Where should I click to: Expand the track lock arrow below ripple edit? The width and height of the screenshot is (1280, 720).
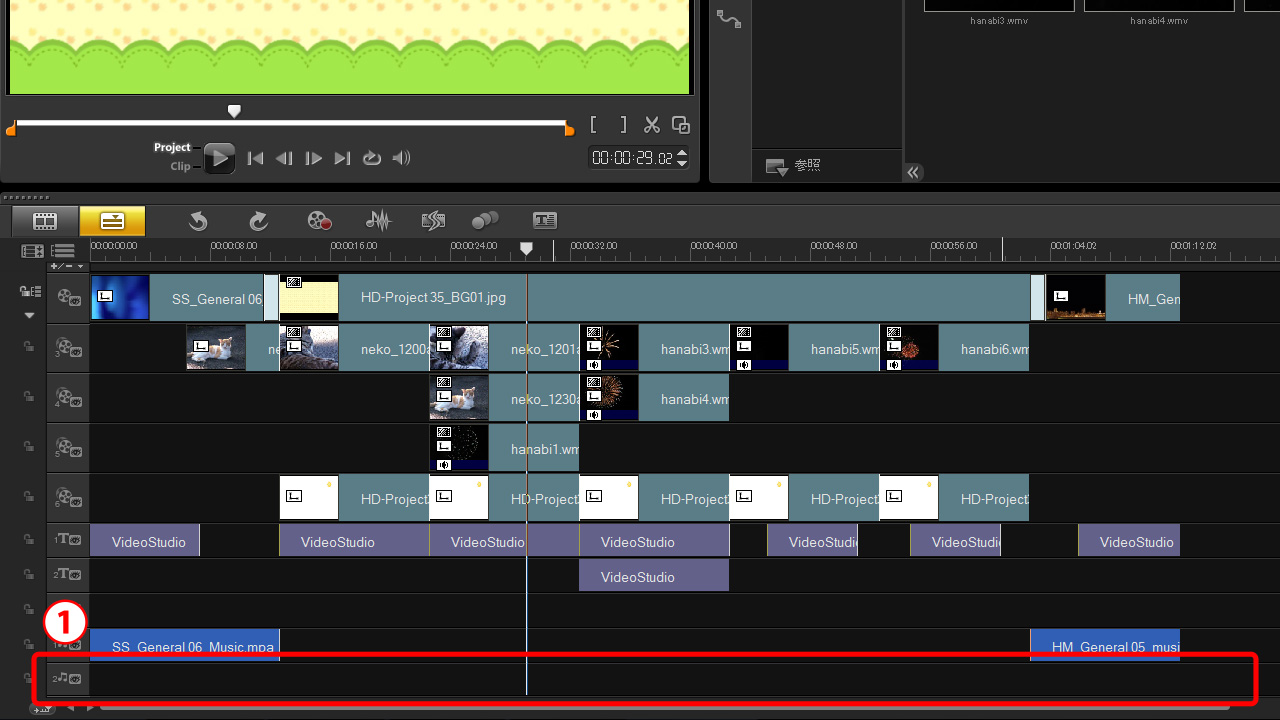coord(30,315)
